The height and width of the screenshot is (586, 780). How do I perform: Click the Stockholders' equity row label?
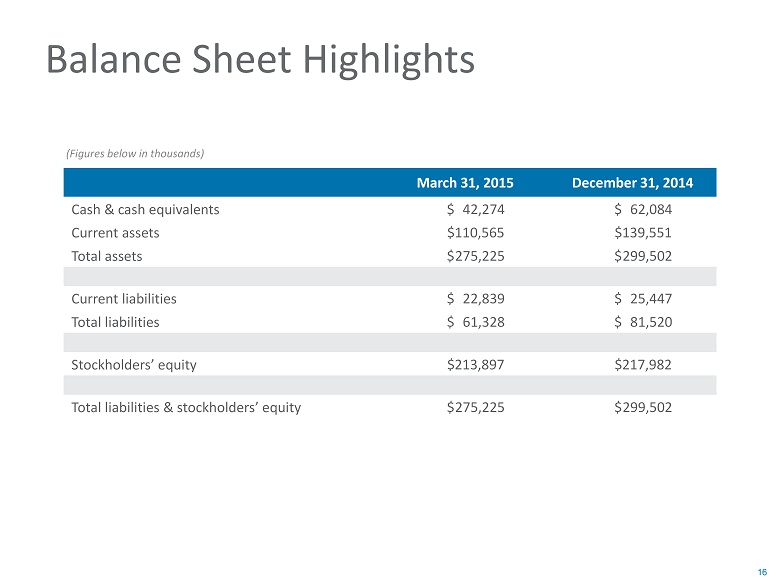(x=134, y=364)
